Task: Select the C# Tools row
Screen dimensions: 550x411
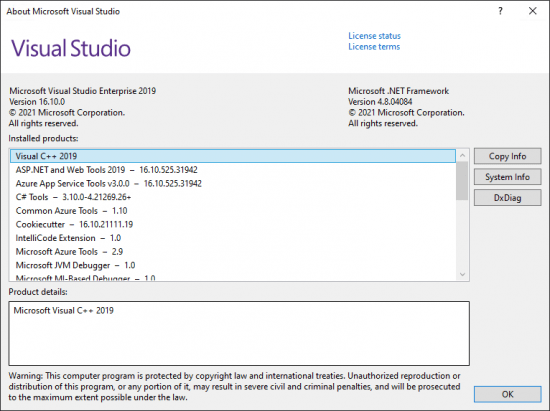Action: (233, 197)
